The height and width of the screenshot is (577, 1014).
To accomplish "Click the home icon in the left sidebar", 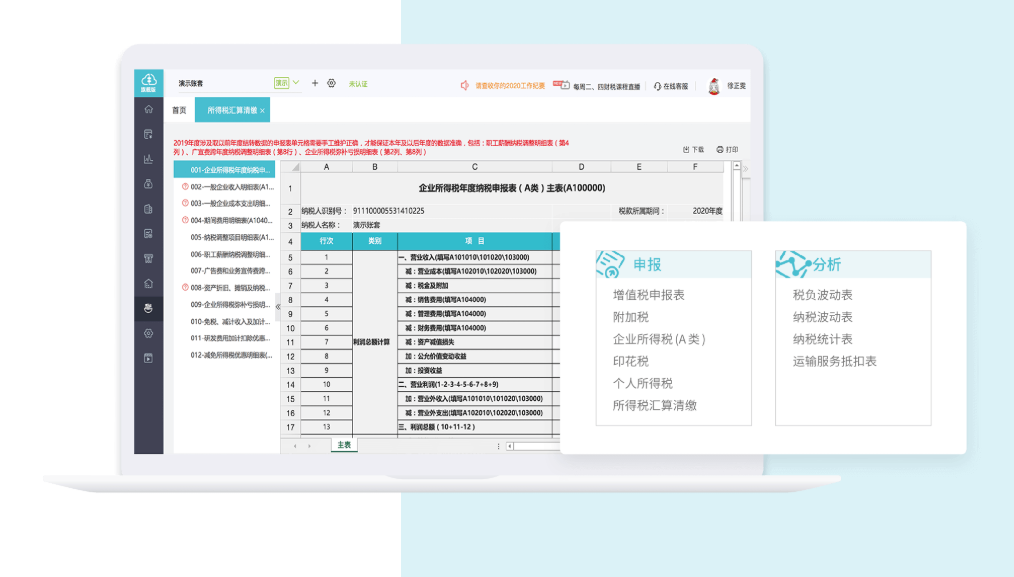I will (x=148, y=109).
